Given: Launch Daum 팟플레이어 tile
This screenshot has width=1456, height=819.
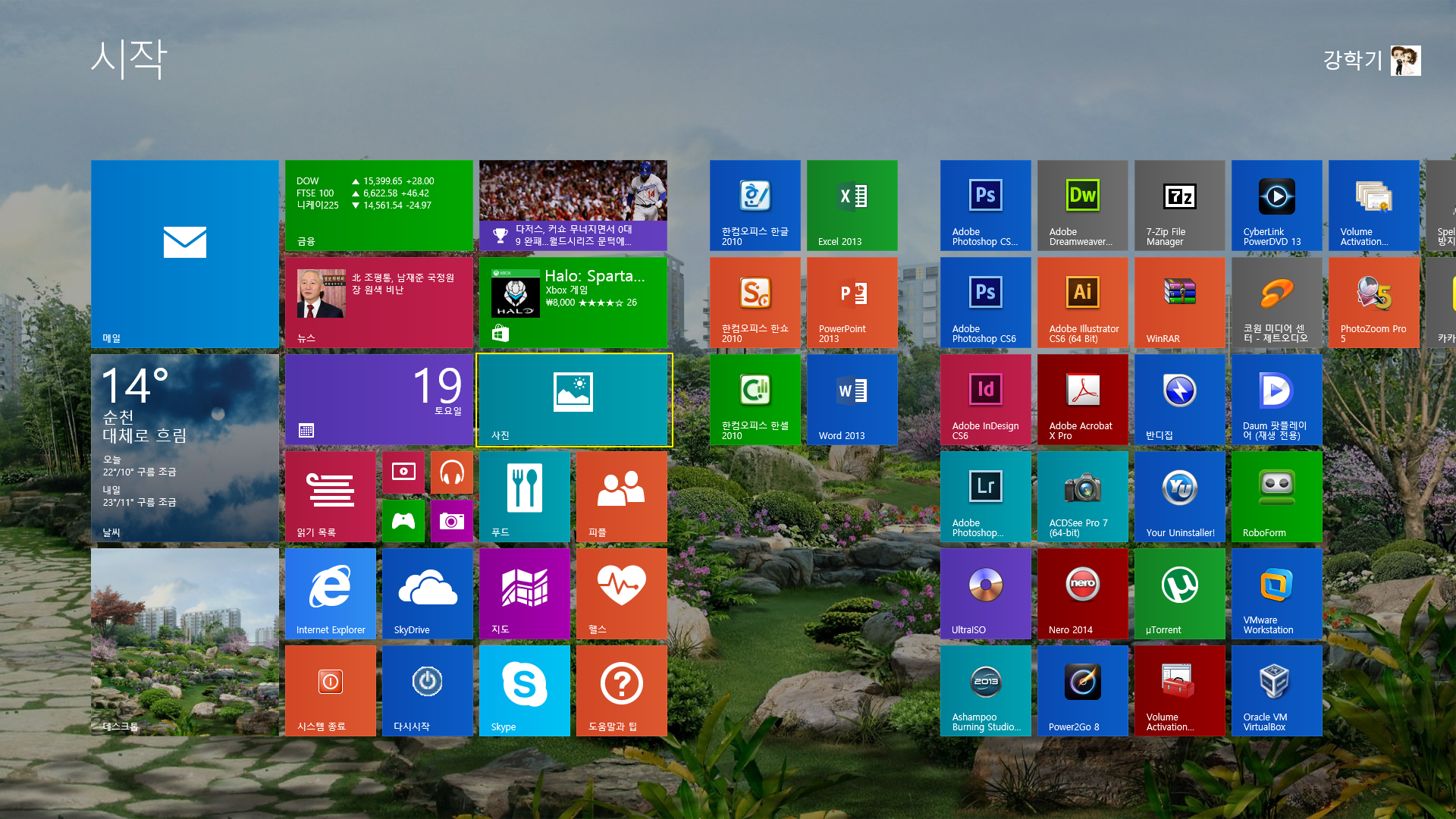Looking at the screenshot, I should pos(1277,400).
